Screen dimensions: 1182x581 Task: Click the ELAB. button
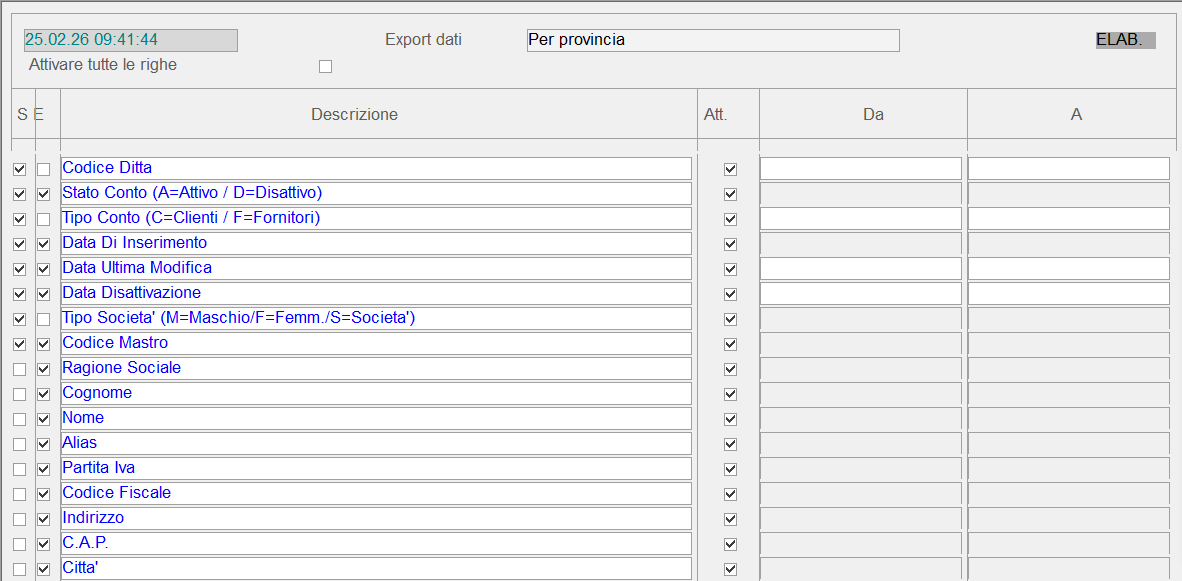[x=1125, y=40]
